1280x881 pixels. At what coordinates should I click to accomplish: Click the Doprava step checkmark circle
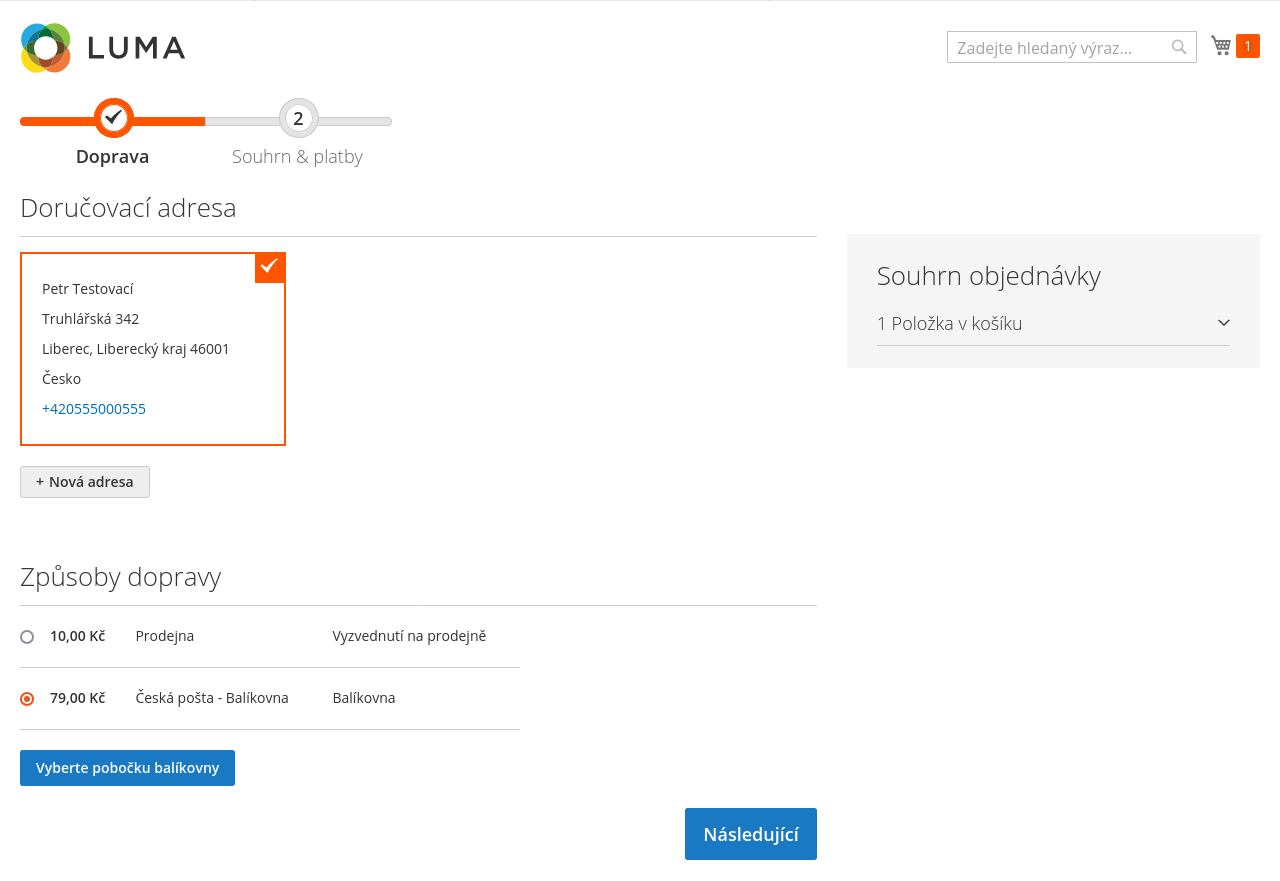pyautogui.click(x=114, y=118)
